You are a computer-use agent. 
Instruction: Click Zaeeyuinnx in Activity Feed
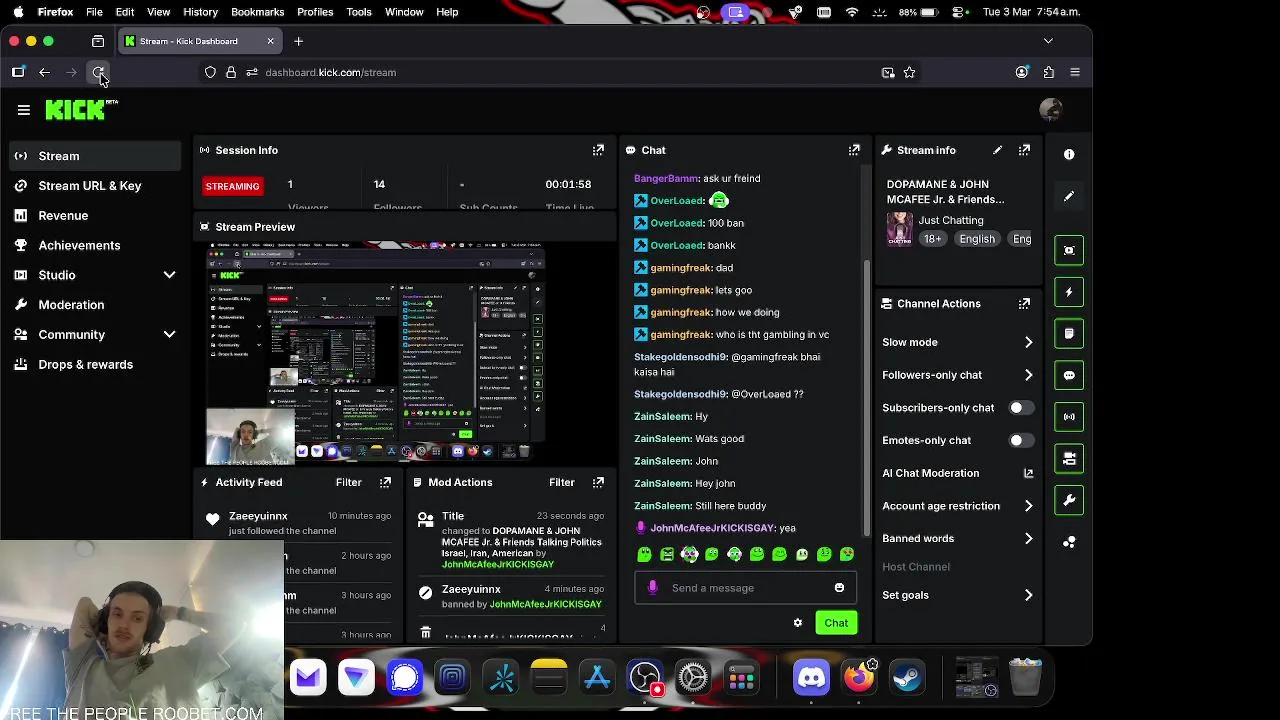tap(258, 516)
